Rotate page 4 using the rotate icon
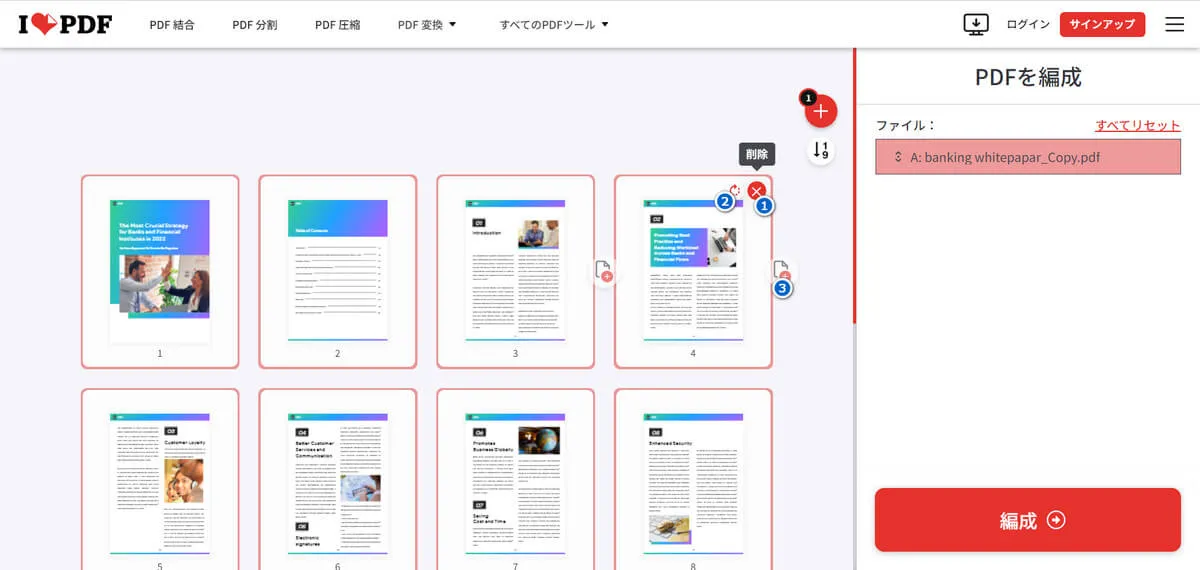The image size is (1200, 570). point(734,190)
